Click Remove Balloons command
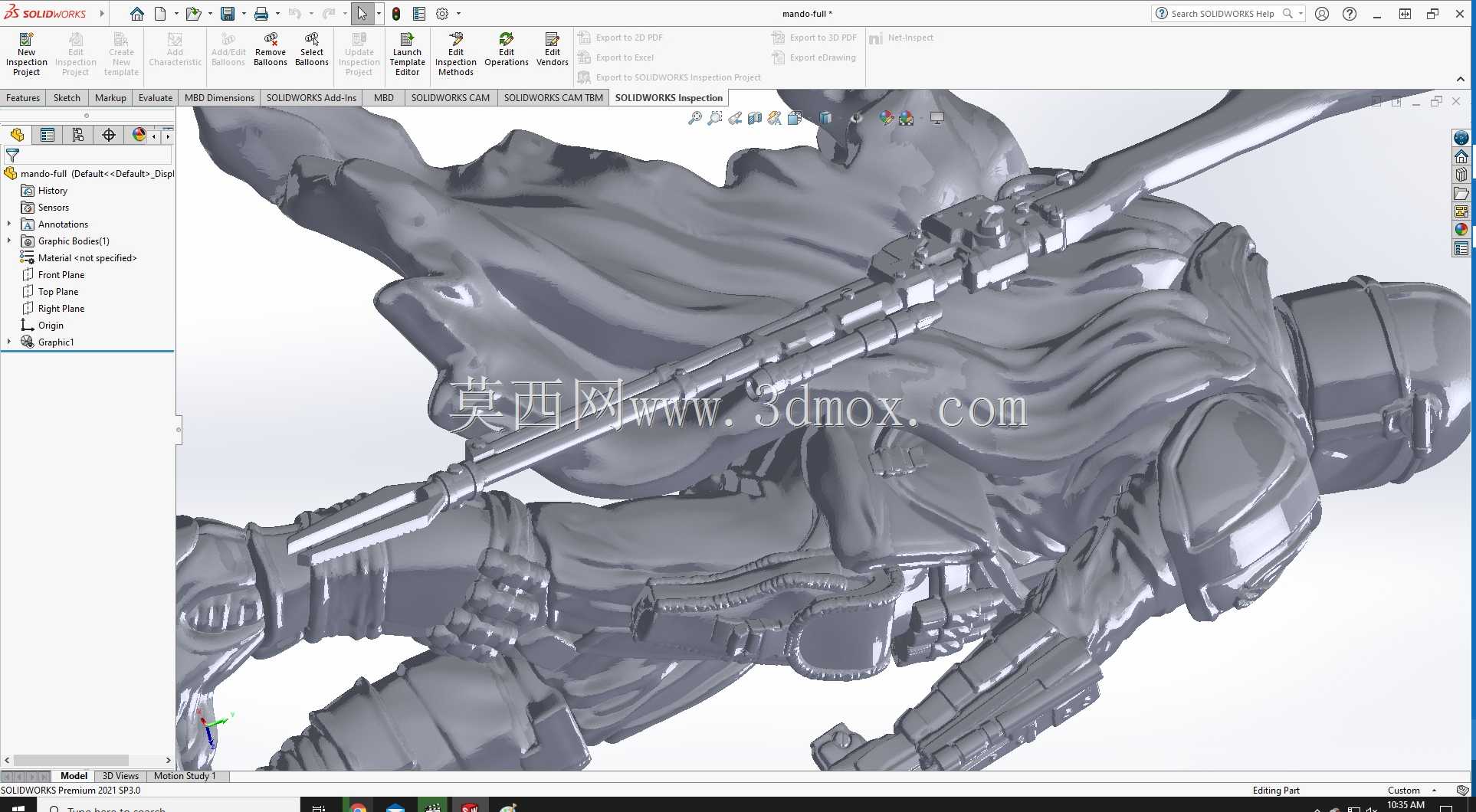 pyautogui.click(x=271, y=49)
